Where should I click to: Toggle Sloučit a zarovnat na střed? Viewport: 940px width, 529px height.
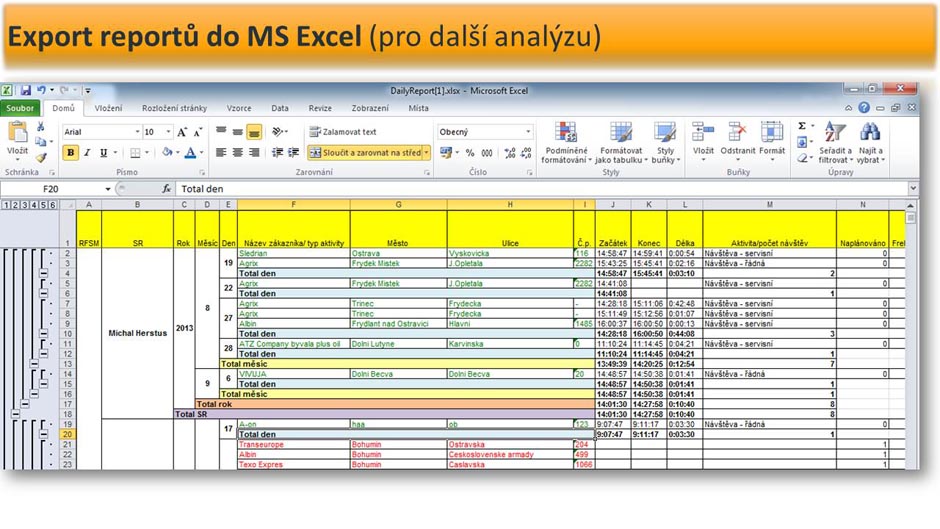click(x=365, y=153)
